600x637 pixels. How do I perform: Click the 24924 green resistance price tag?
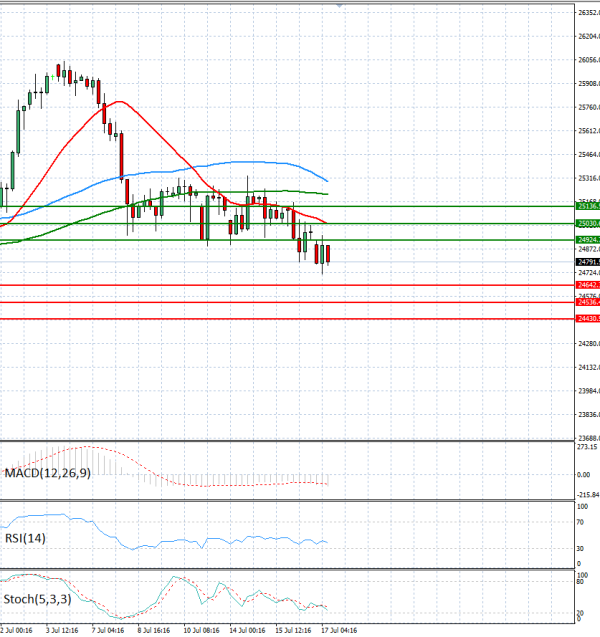point(588,240)
